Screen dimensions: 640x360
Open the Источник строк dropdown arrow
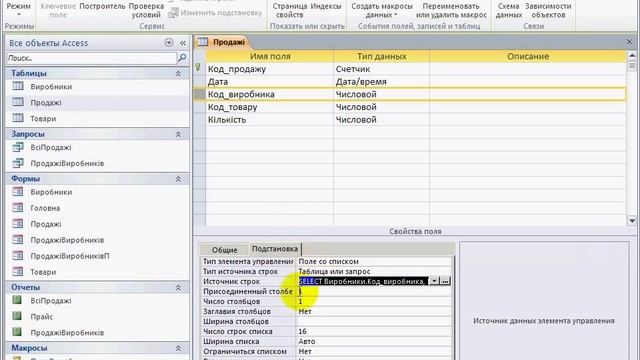pyautogui.click(x=434, y=281)
